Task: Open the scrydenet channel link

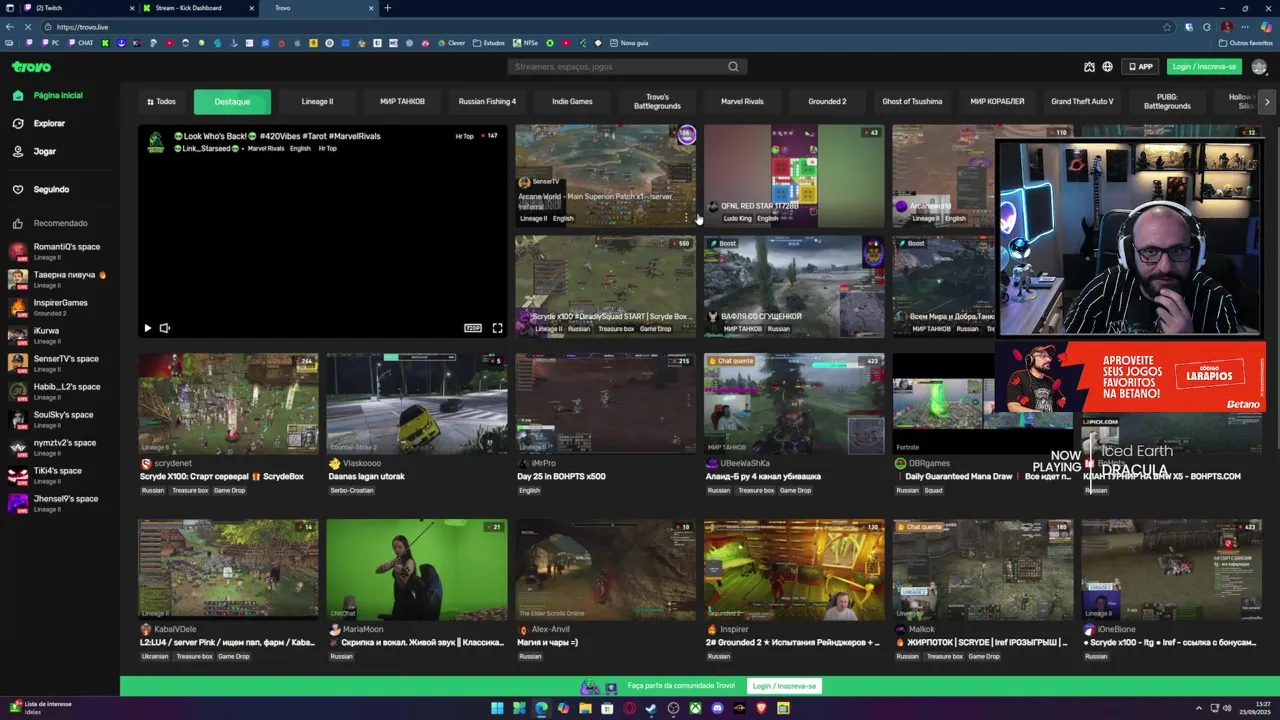Action: point(173,464)
